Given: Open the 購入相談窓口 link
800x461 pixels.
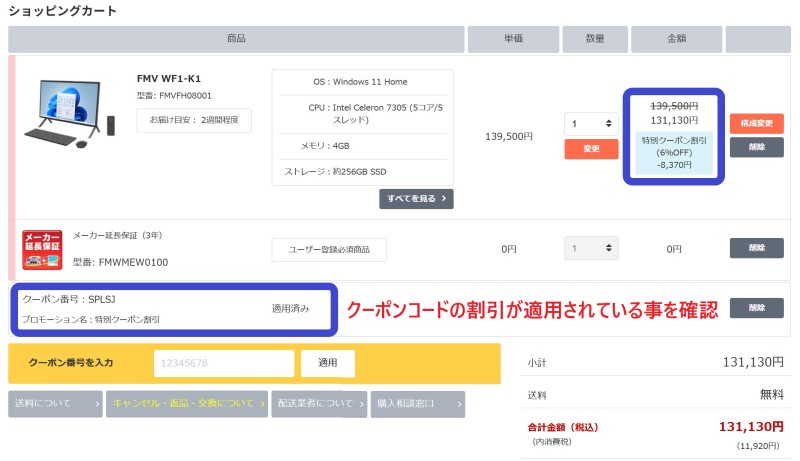Looking at the screenshot, I should [x=418, y=404].
